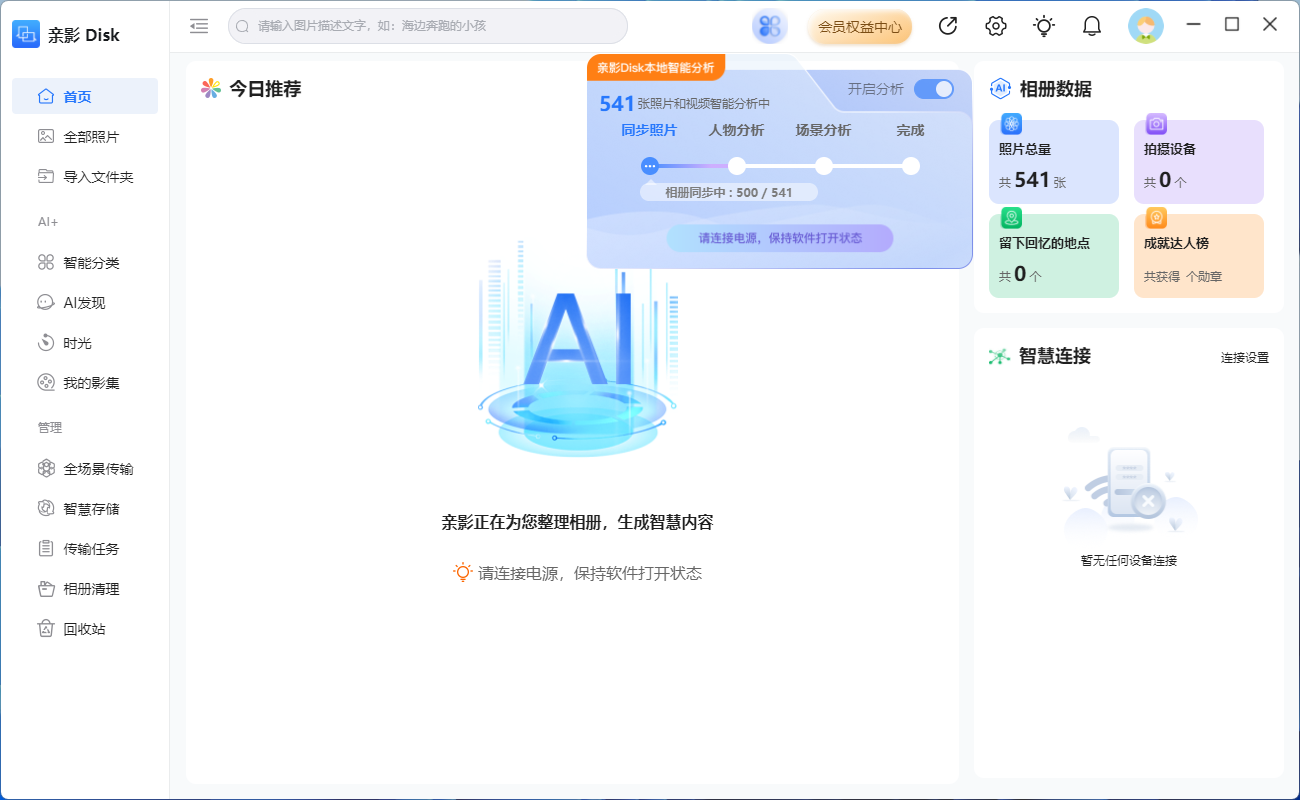Go to AI发现 in the sidebar
Screen dimensions: 1300x800
click(84, 303)
